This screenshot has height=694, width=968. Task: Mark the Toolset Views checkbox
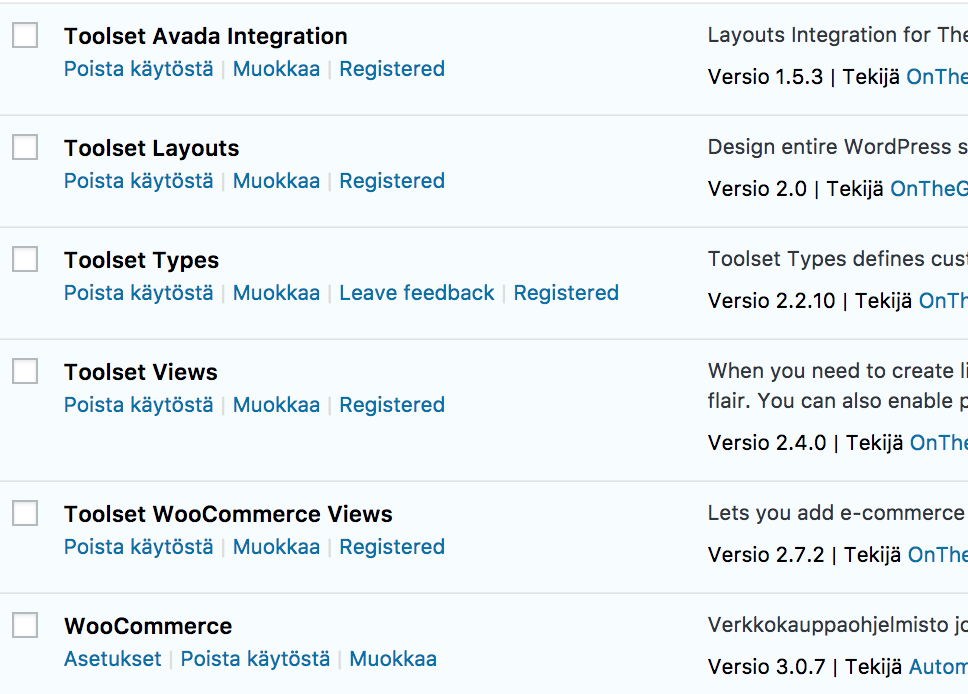(x=25, y=371)
